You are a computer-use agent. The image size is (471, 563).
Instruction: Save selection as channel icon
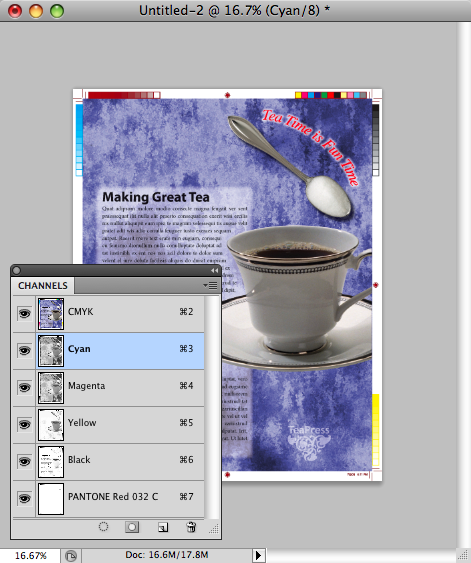point(132,527)
